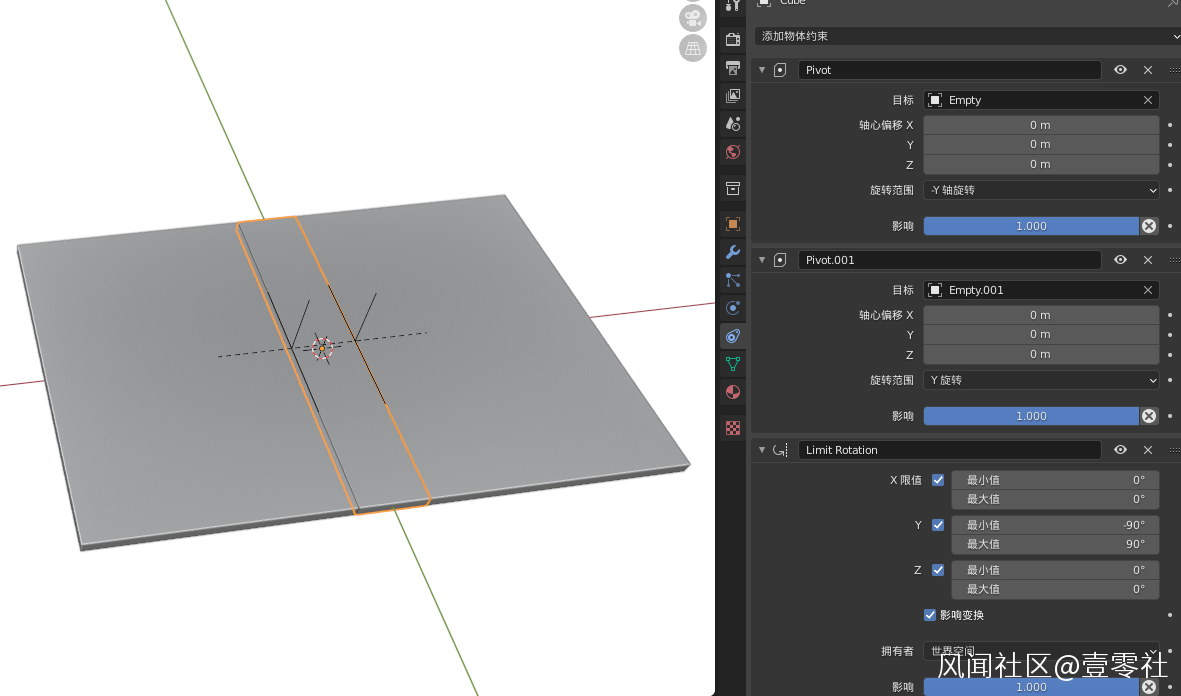Open Texture properties checker icon
The image size is (1181, 696).
click(733, 428)
